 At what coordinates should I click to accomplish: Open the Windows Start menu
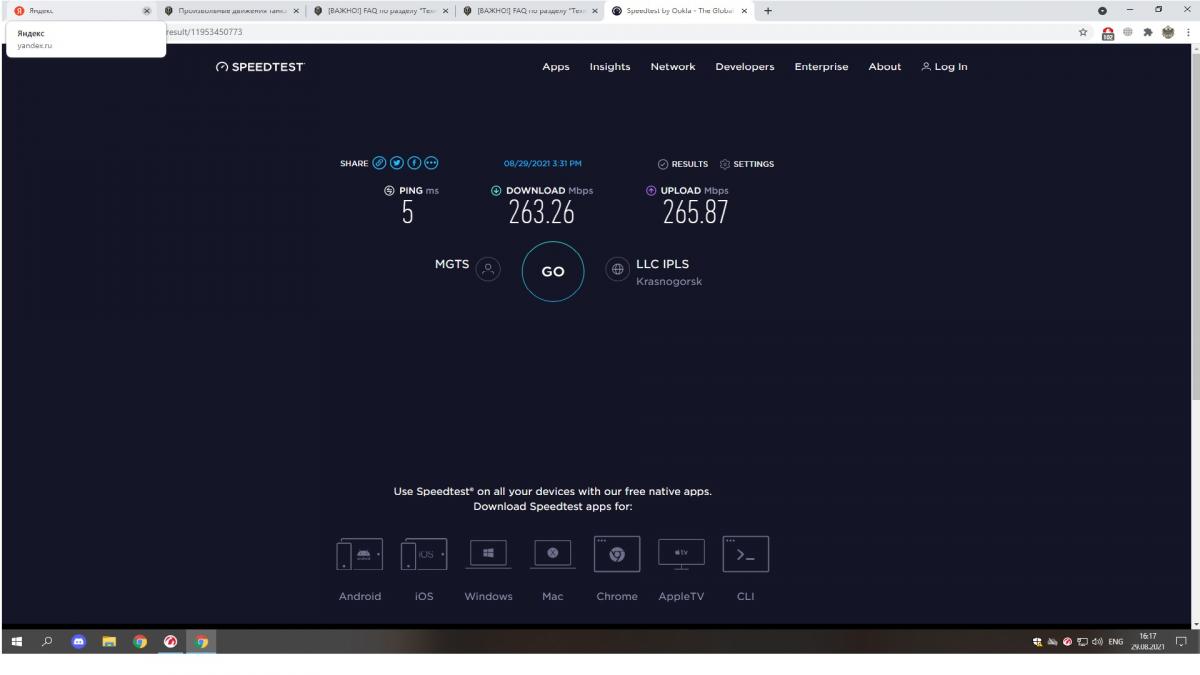17,641
